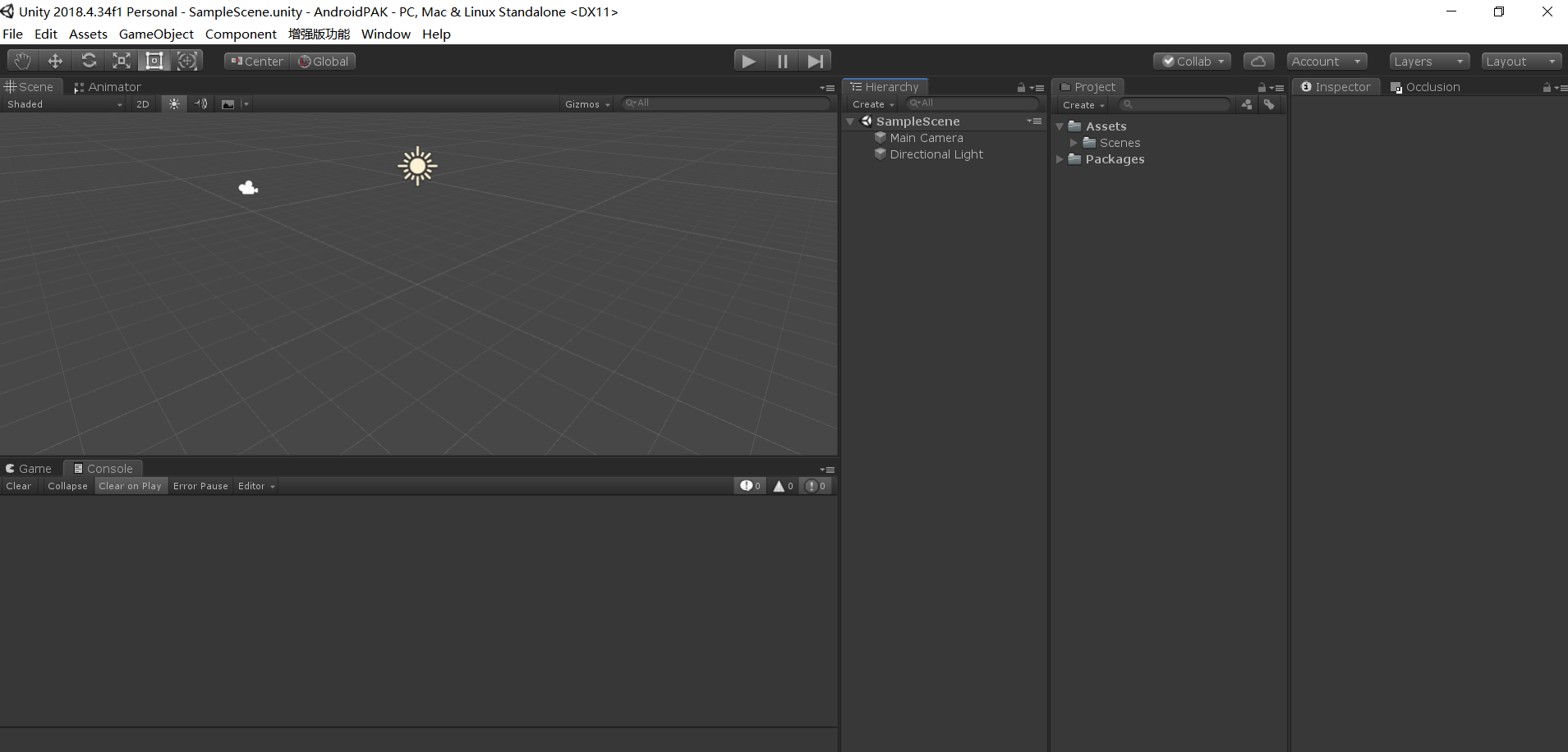Image resolution: width=1568 pixels, height=752 pixels.
Task: Switch to the Console tab
Action: [x=103, y=469]
